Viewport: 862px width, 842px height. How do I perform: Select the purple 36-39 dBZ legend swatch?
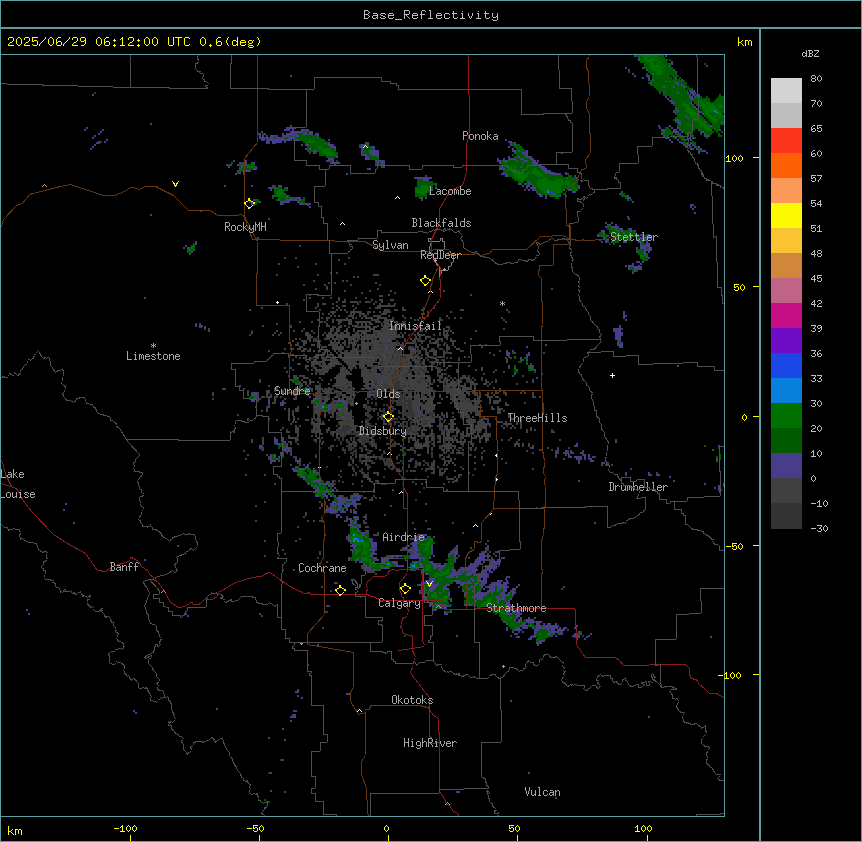click(786, 341)
